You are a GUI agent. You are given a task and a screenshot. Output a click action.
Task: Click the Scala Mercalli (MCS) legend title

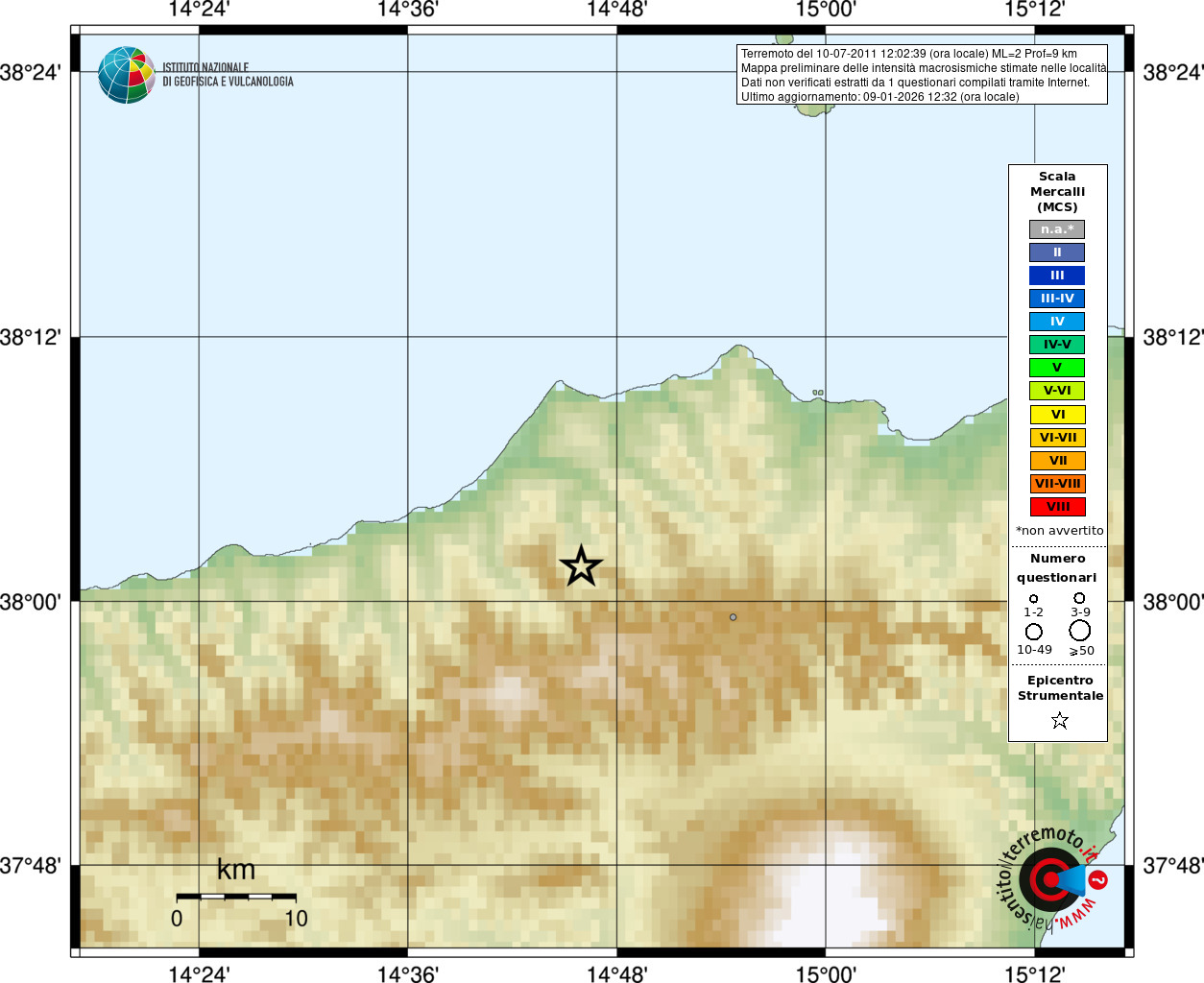click(1057, 192)
